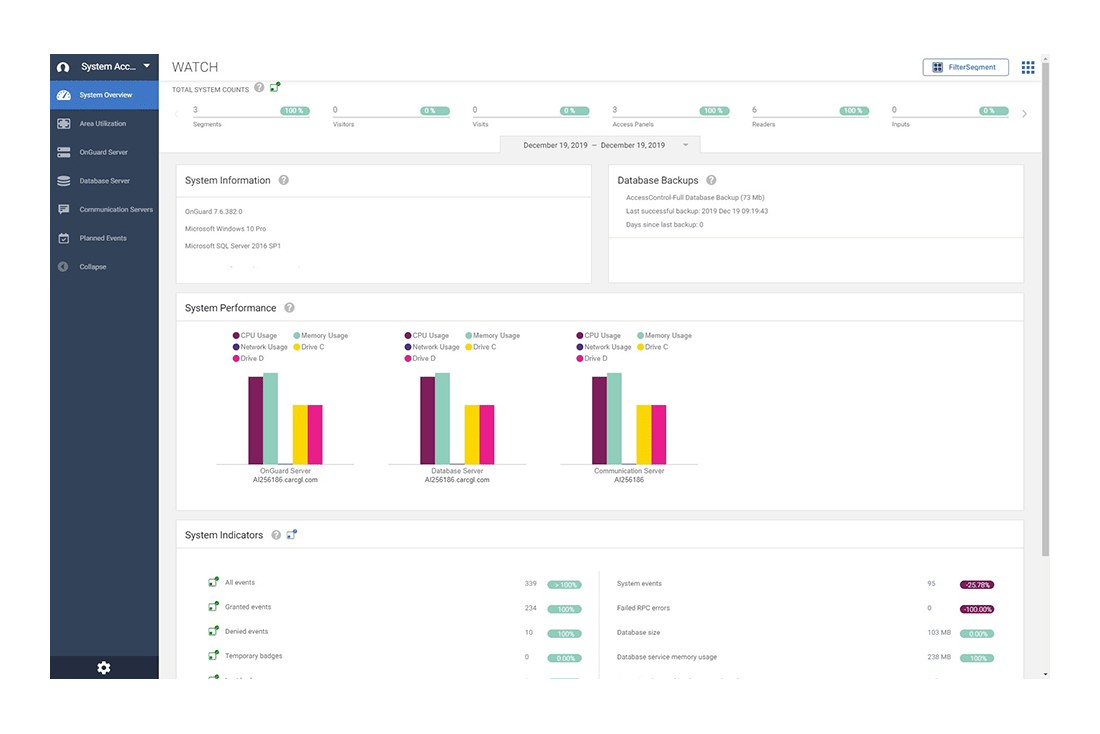
Task: Toggle Drive C legend in Communication Server chart
Action: point(651,347)
